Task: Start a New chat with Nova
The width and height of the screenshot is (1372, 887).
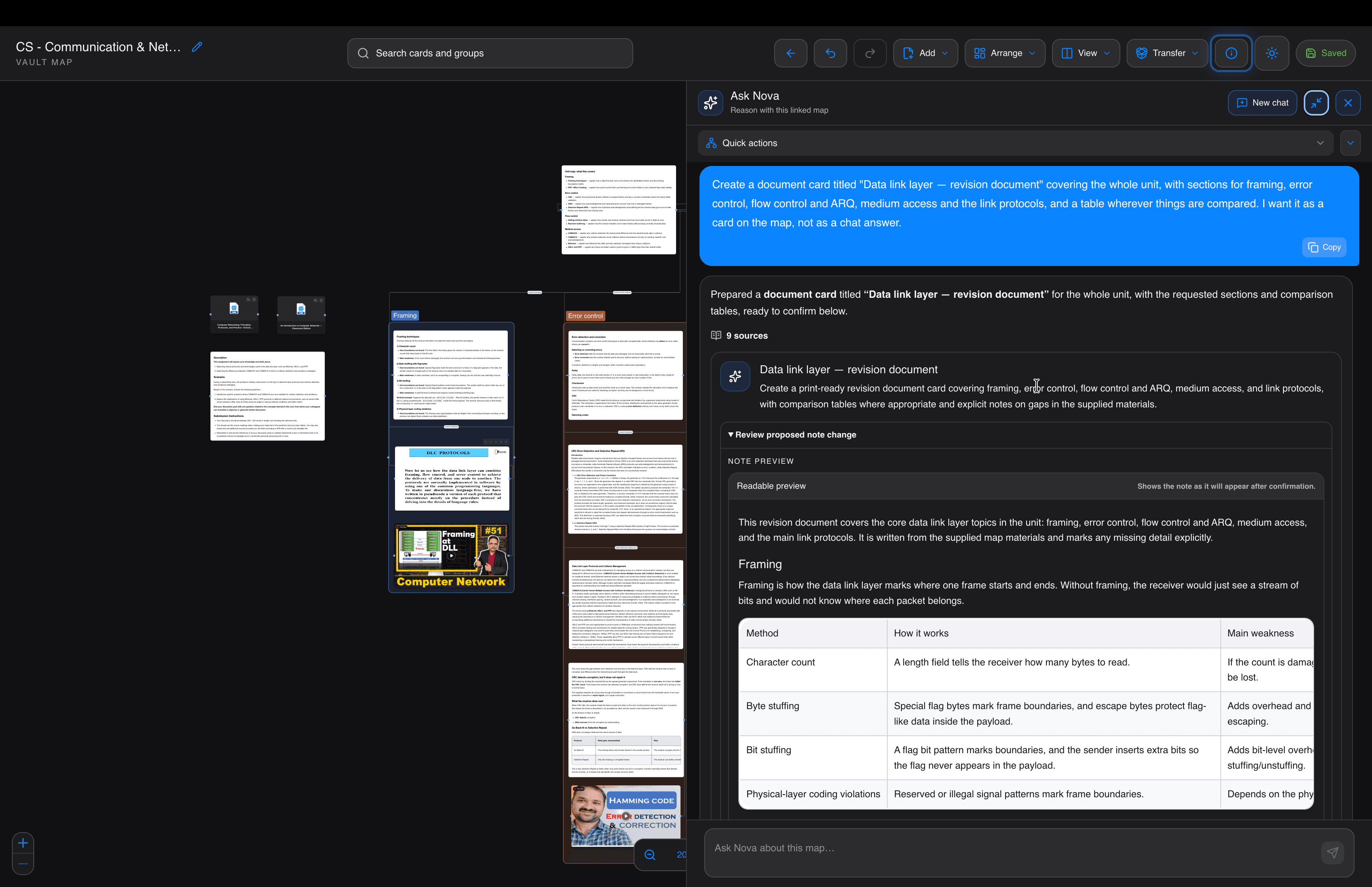Action: [x=1262, y=102]
